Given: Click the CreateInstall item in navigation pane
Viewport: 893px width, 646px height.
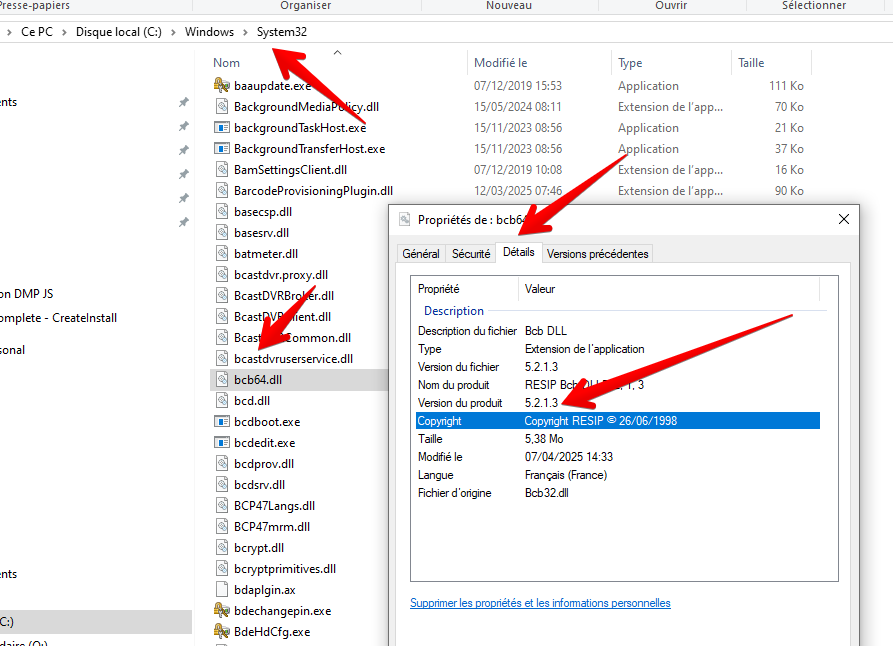Looking at the screenshot, I should 58,318.
